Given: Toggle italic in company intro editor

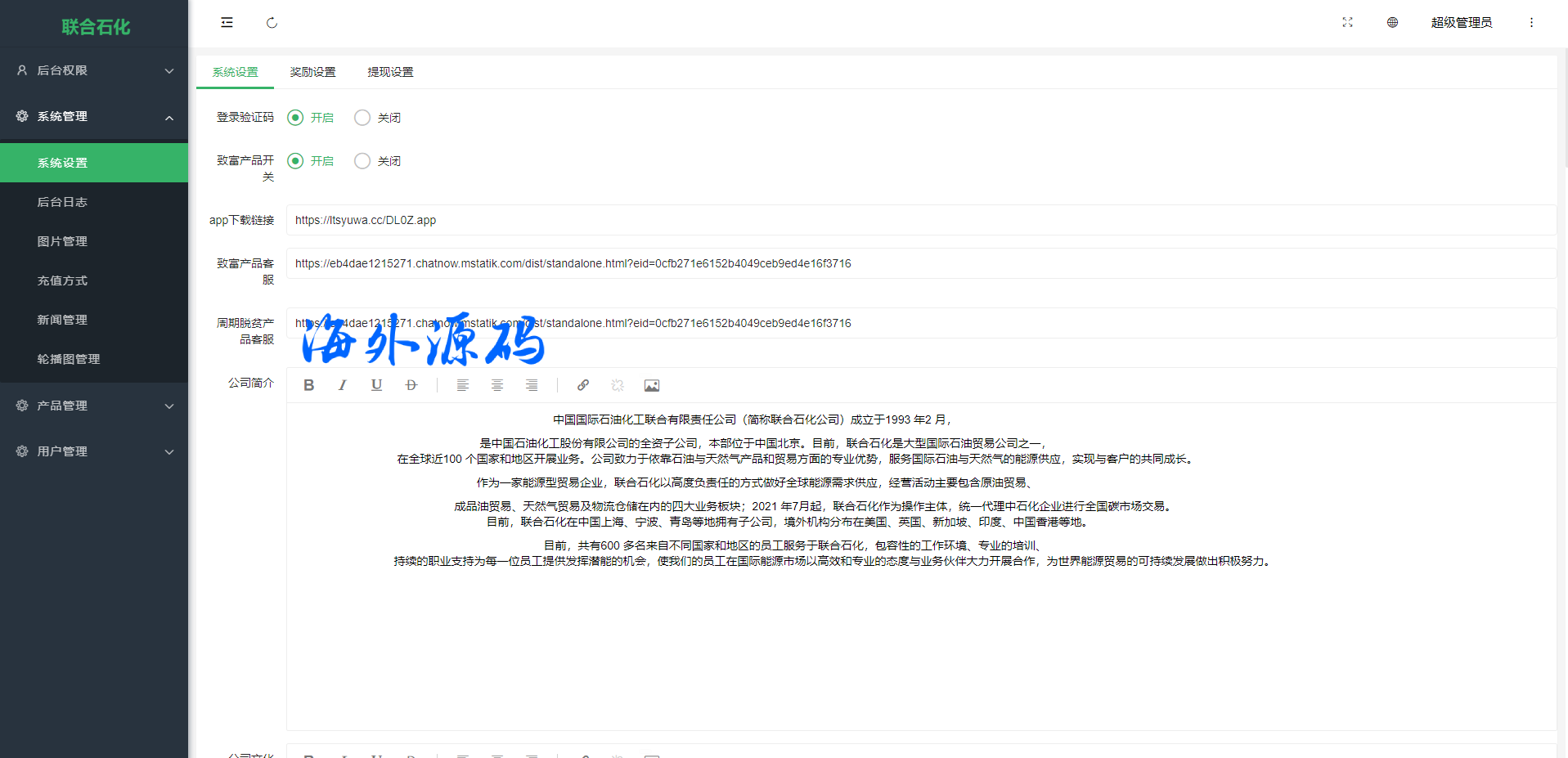Looking at the screenshot, I should (343, 385).
